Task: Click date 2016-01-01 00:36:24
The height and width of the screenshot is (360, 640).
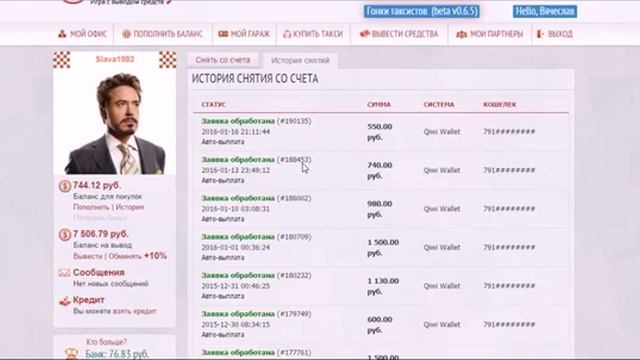Action: click(236, 247)
